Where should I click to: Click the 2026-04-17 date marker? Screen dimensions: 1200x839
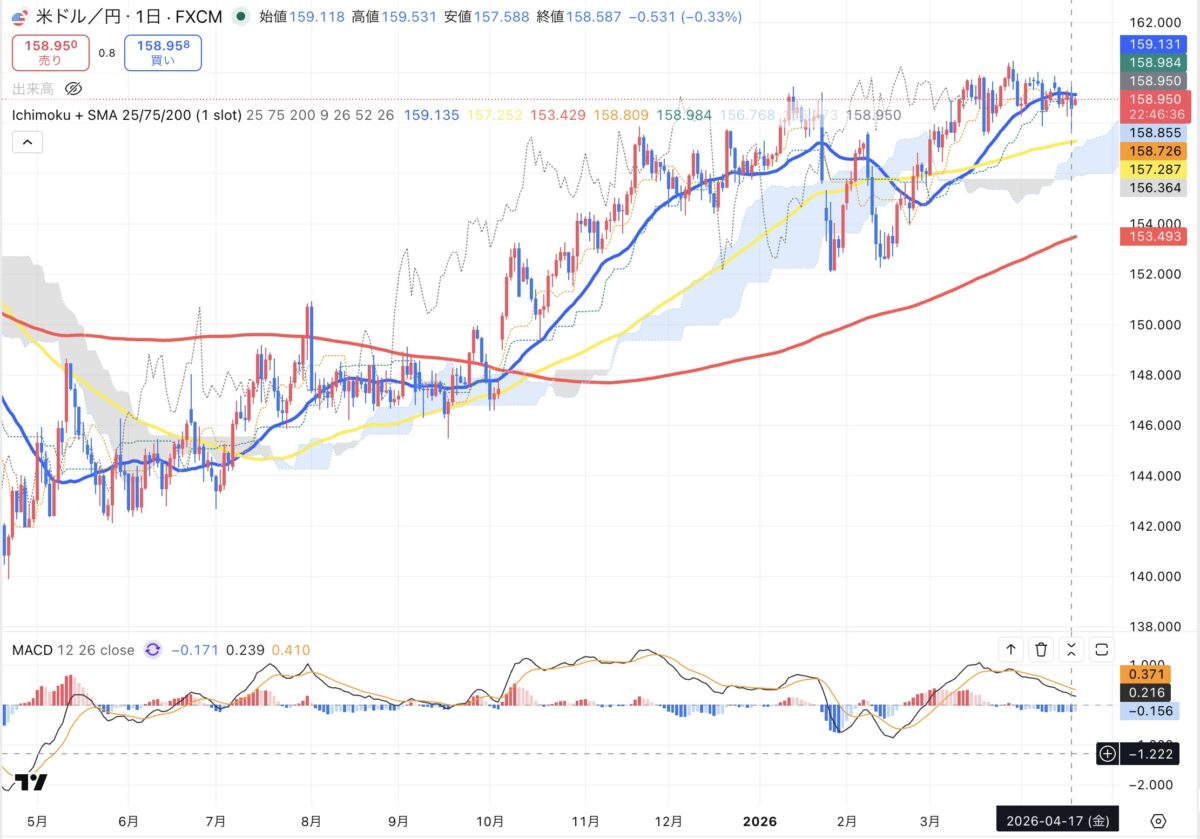[1057, 820]
